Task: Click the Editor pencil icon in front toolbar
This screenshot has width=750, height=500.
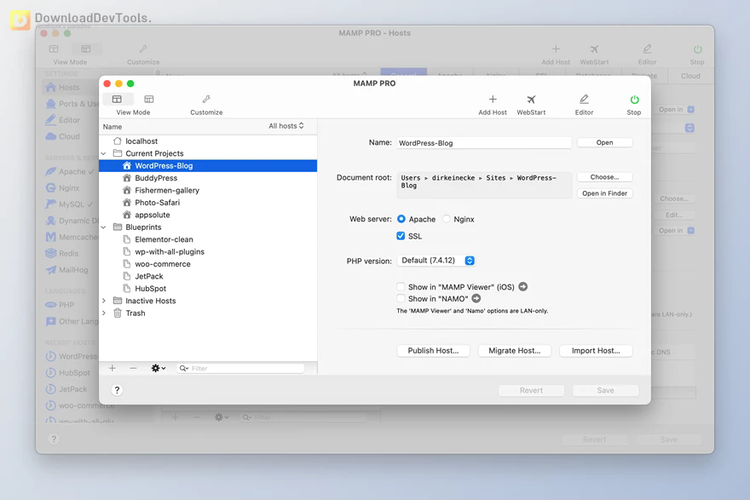Action: point(584,100)
